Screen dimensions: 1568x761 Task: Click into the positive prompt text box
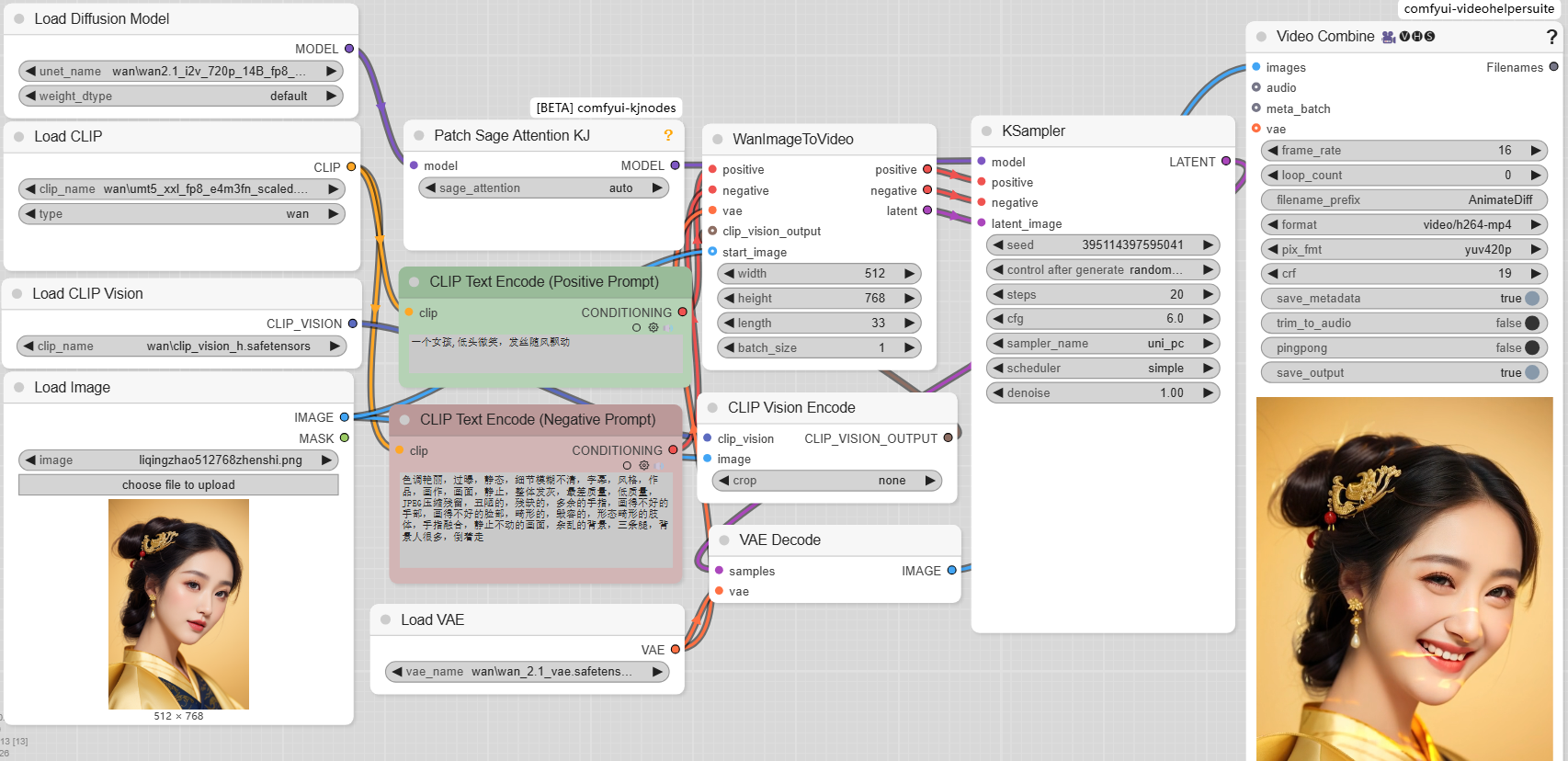pyautogui.click(x=544, y=354)
